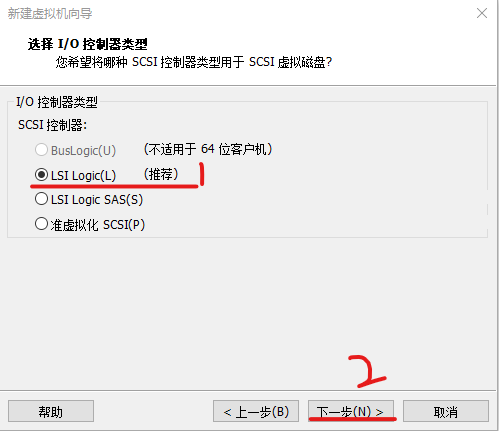499x431 pixels.
Task: Click the greyed-out BusLogic(U) radio button
Action: pos(41,150)
